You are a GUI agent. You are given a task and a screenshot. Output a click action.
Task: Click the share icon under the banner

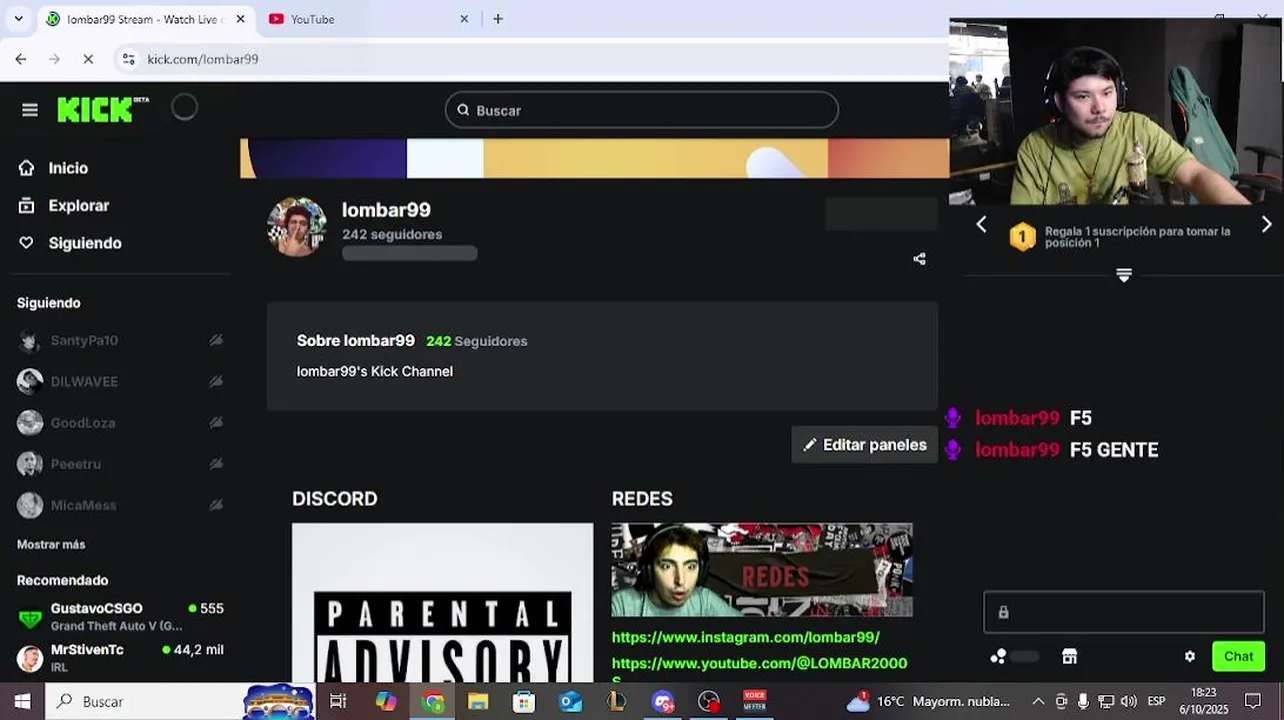(x=919, y=259)
